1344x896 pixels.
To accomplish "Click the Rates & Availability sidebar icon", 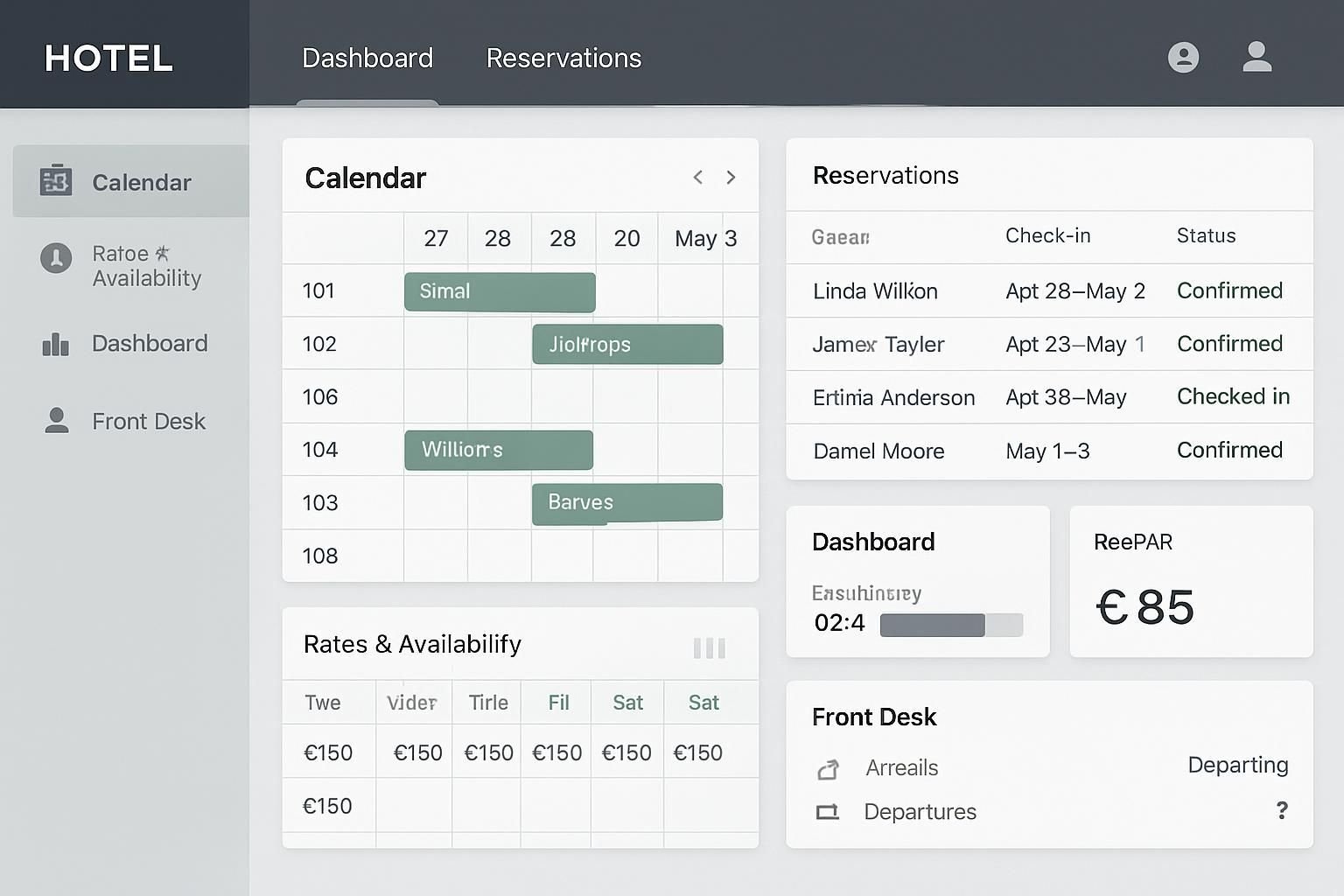I will [56, 258].
